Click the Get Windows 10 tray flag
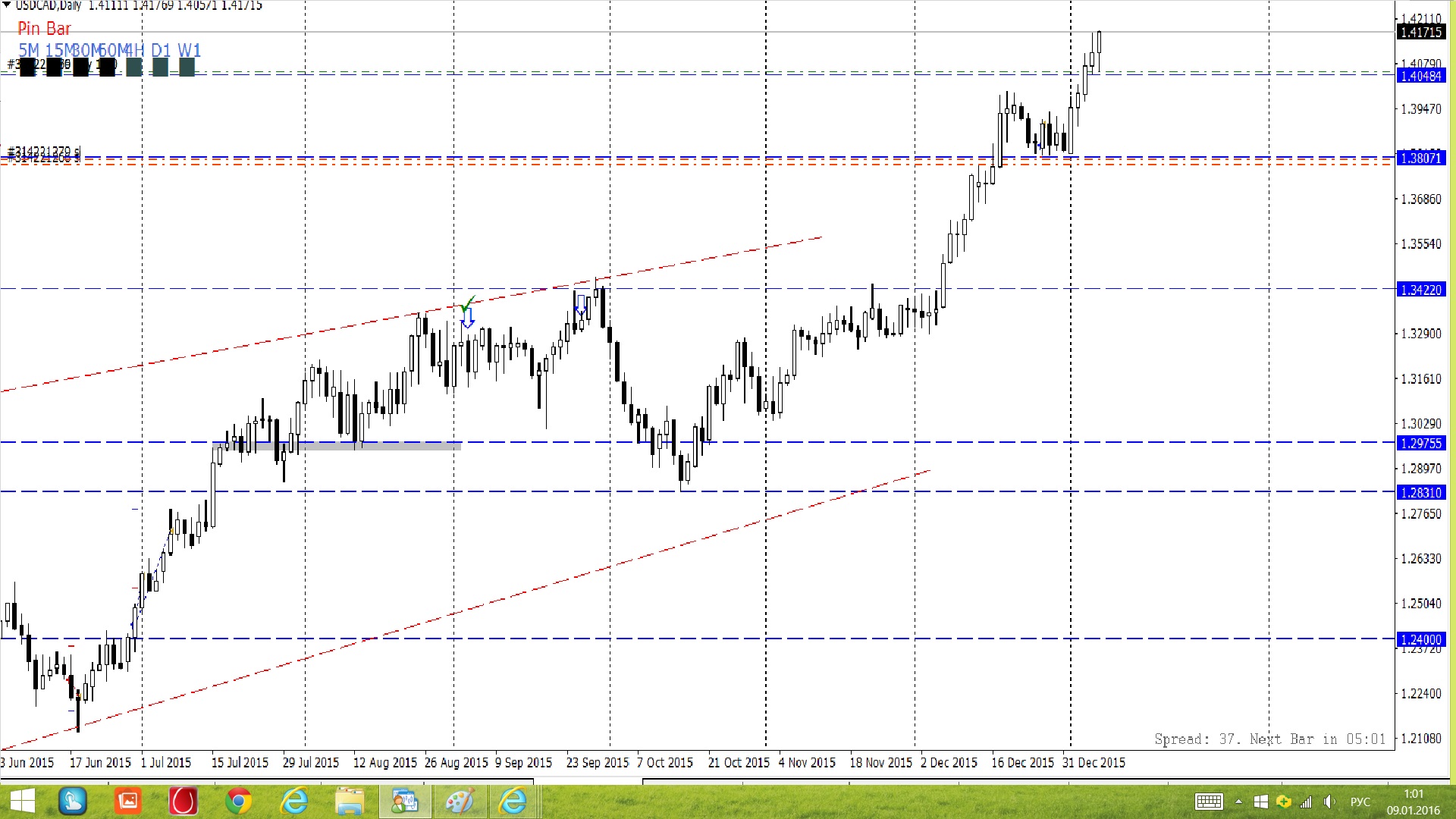The image size is (1456, 819). (1260, 802)
